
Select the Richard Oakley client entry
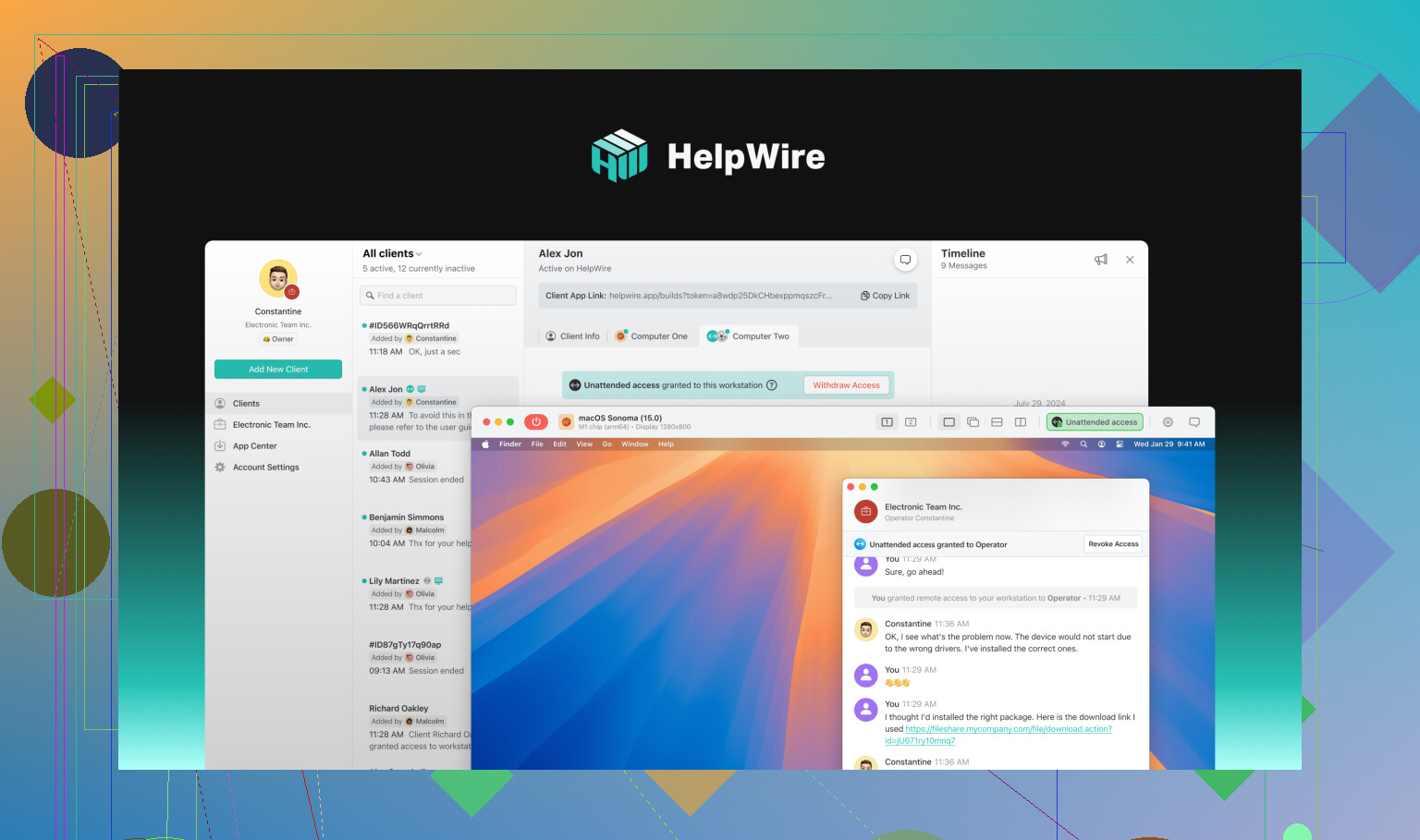pos(416,727)
